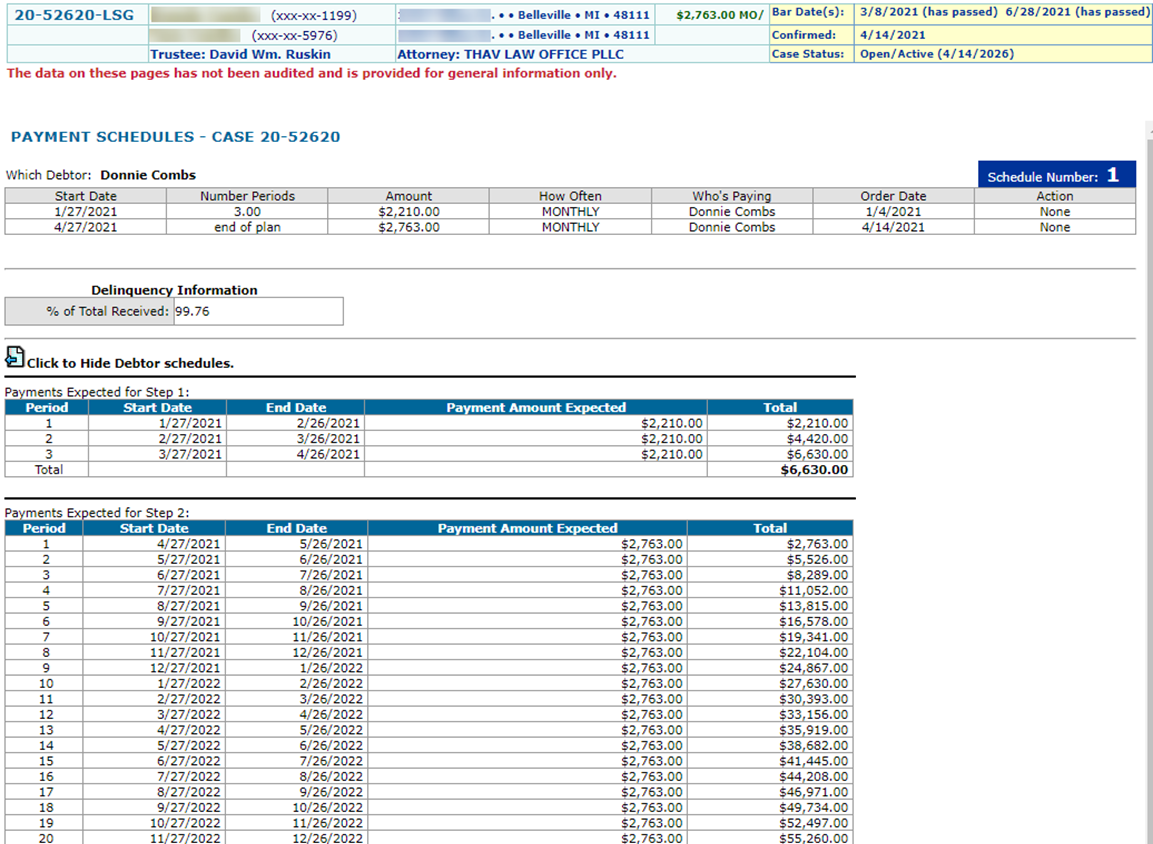Click the $2,210.00 amount in schedule row
1153x844 pixels.
click(x=409, y=212)
